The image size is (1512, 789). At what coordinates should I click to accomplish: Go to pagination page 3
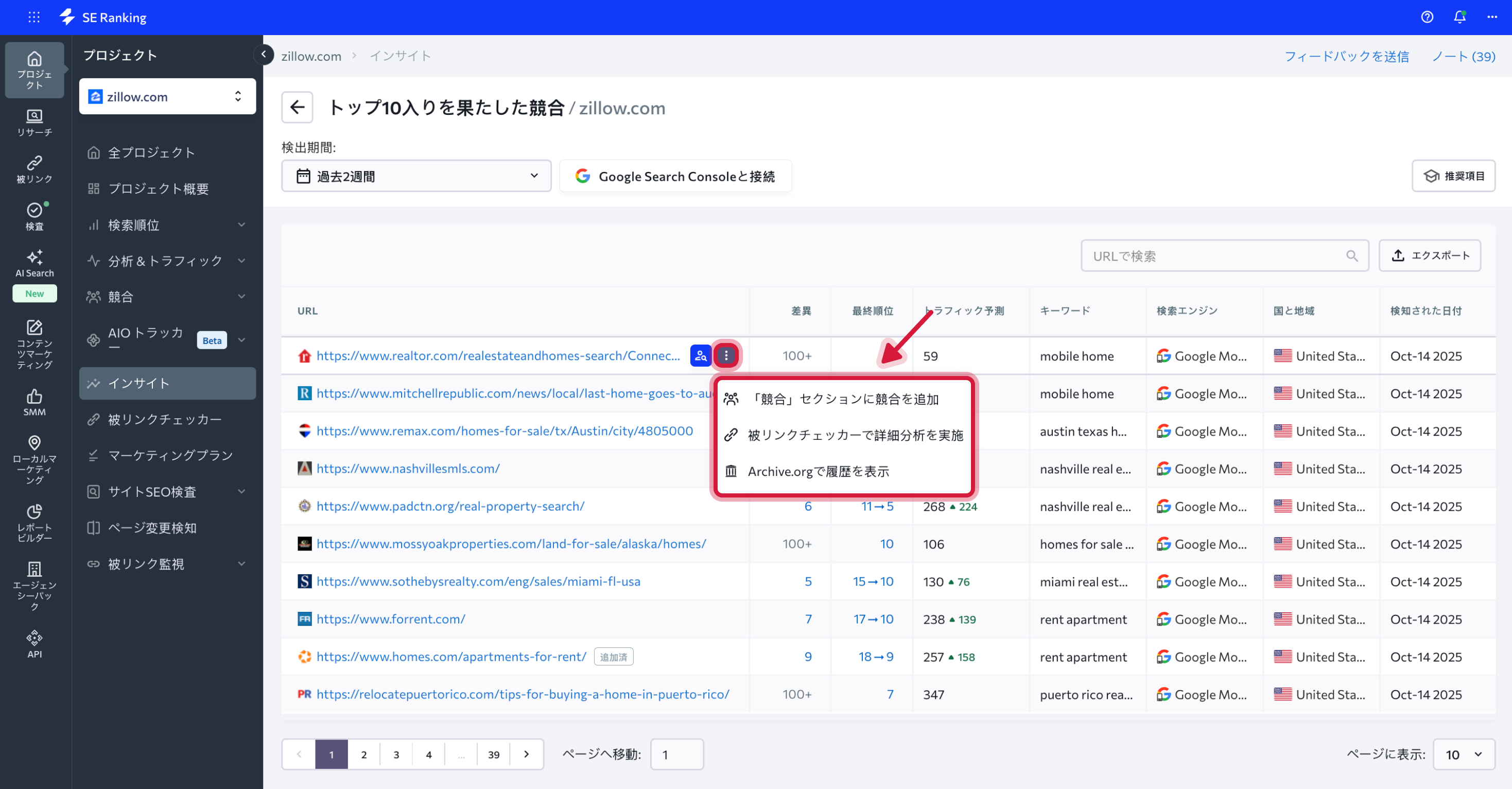[396, 754]
